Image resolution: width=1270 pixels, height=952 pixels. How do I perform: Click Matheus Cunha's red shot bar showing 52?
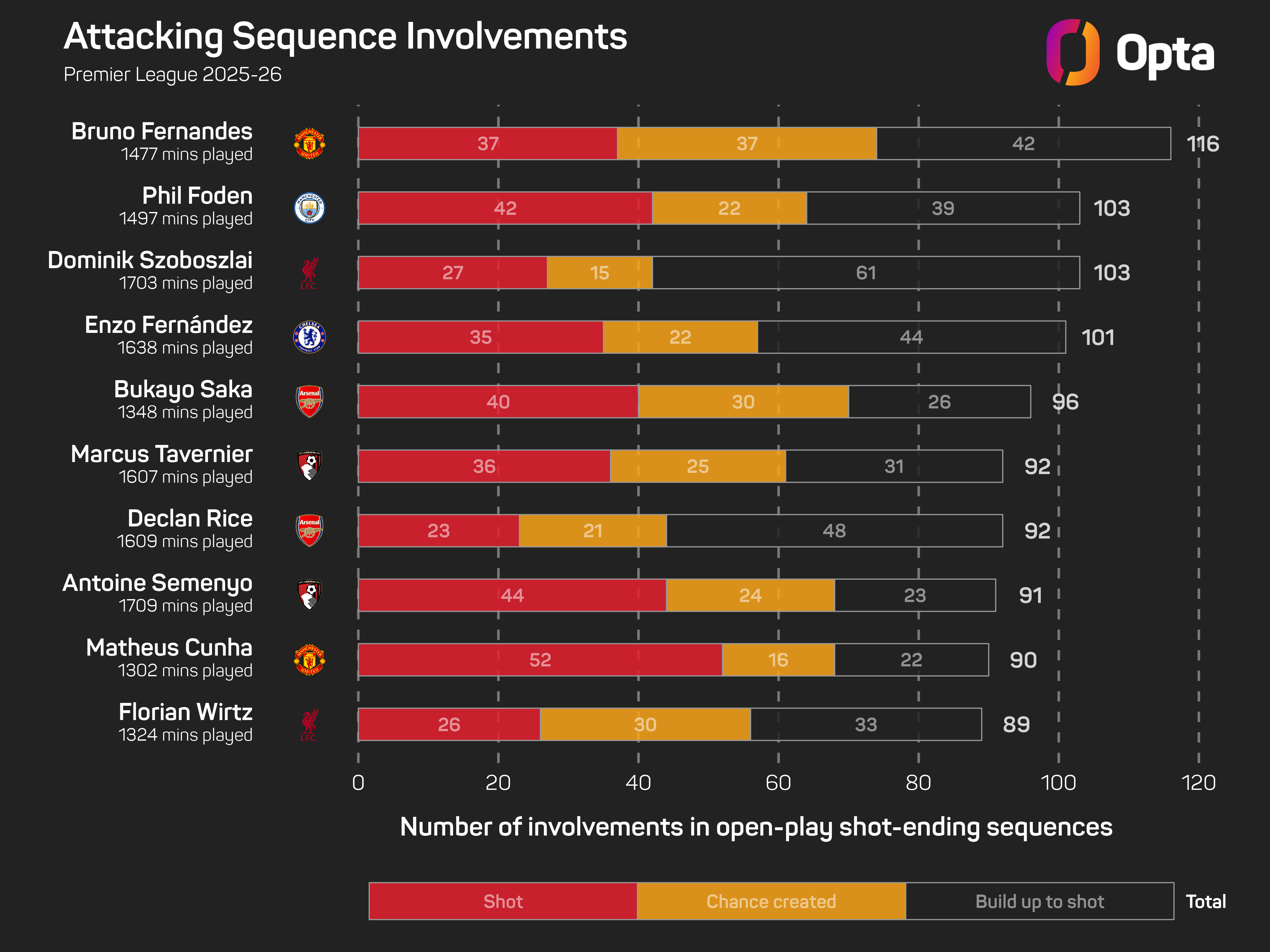pyautogui.click(x=540, y=660)
